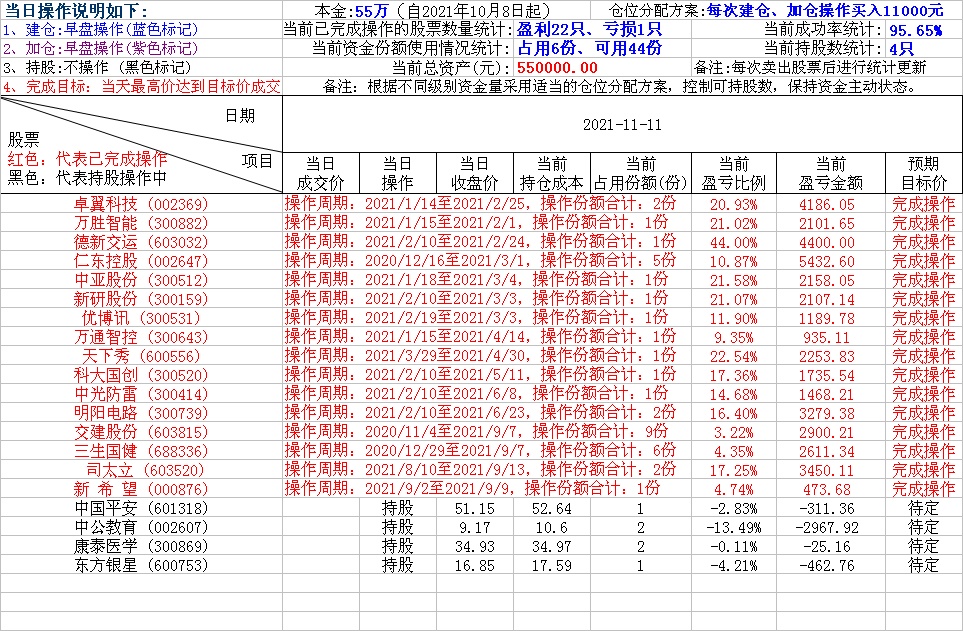This screenshot has height=631, width=963.
Task: Click the 三生国健 (688336) cell
Action: [x=141, y=452]
